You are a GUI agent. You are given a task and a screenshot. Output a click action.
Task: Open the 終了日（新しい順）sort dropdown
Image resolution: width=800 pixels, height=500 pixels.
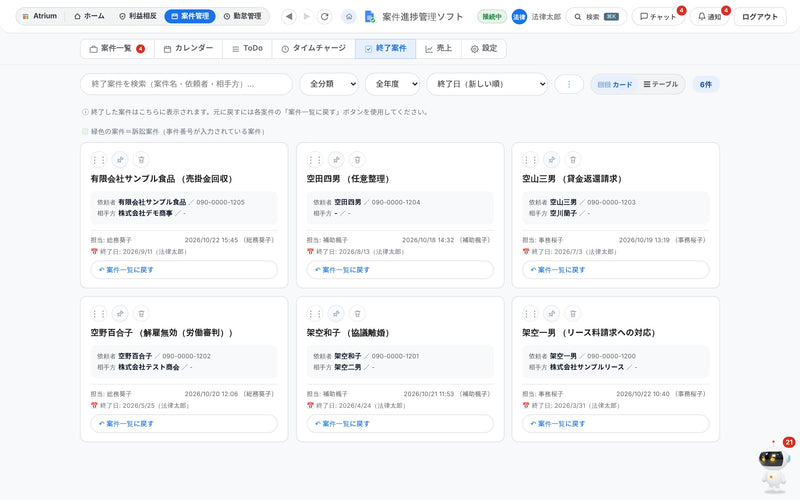[x=487, y=84]
